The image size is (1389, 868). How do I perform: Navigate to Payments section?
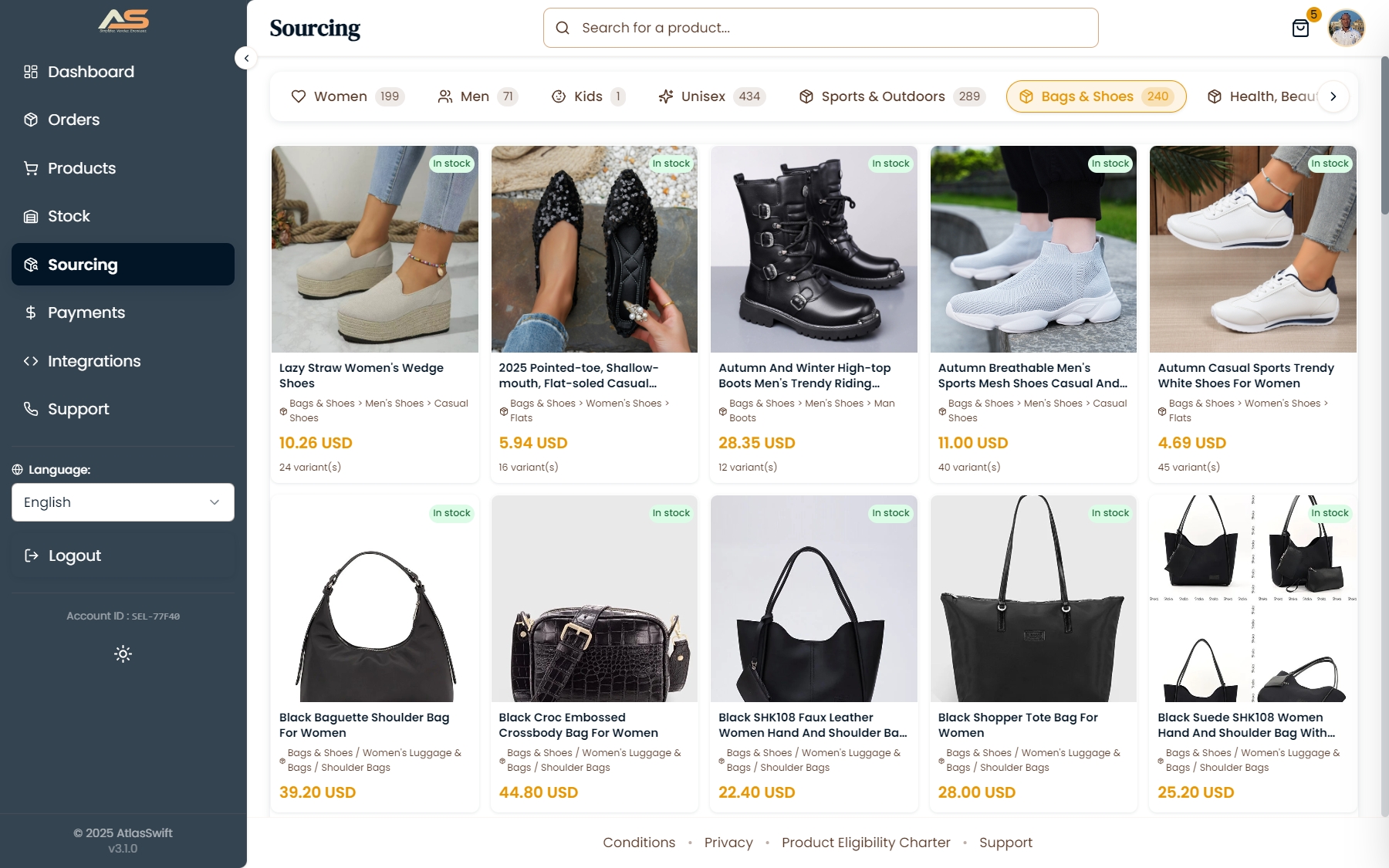tap(86, 312)
